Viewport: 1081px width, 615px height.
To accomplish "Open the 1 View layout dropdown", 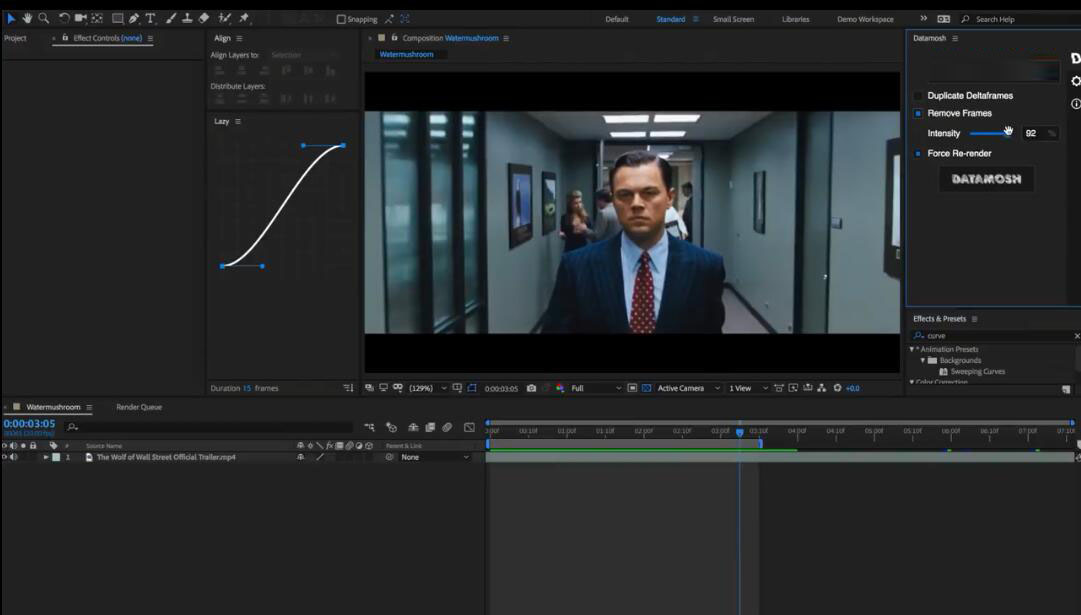I will [x=748, y=388].
